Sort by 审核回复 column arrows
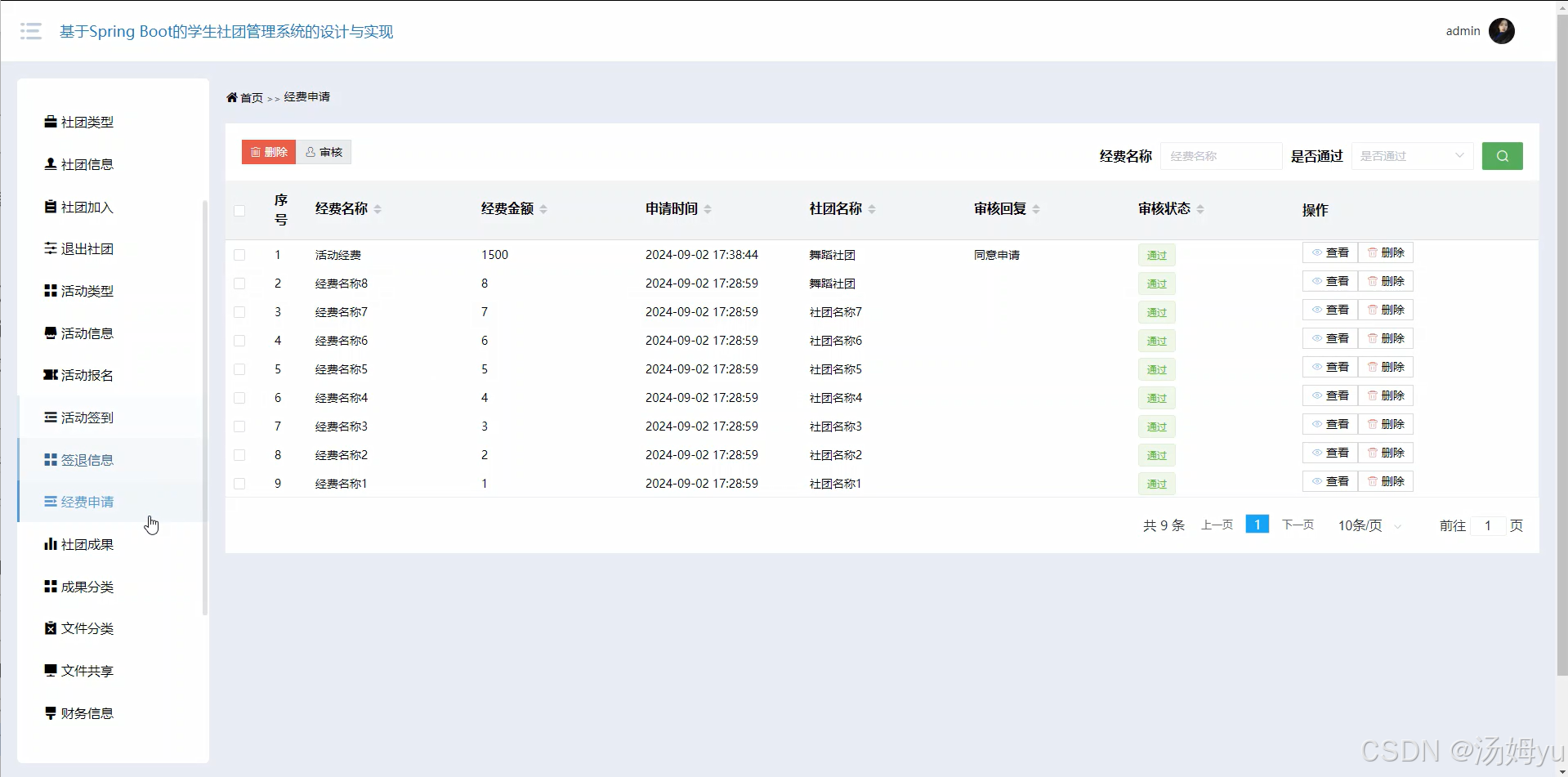The width and height of the screenshot is (1568, 777). click(x=1036, y=209)
